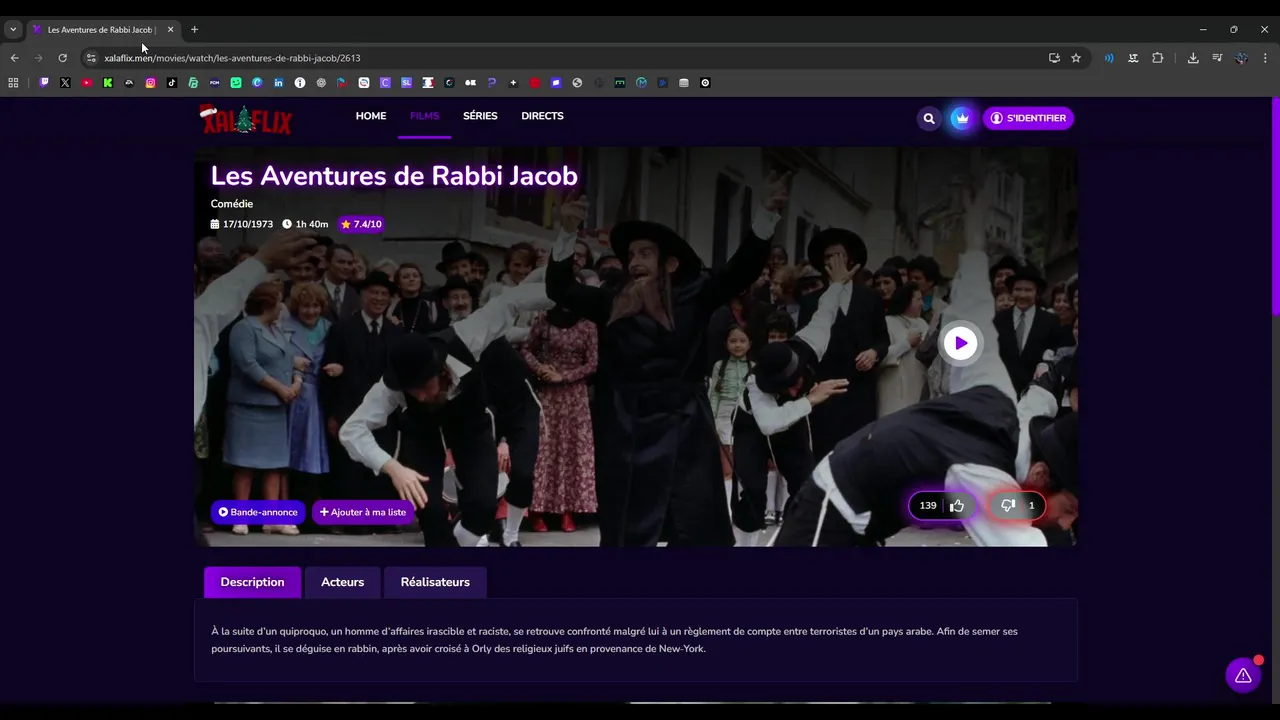Click the install app icon in address bar

point(1054,58)
